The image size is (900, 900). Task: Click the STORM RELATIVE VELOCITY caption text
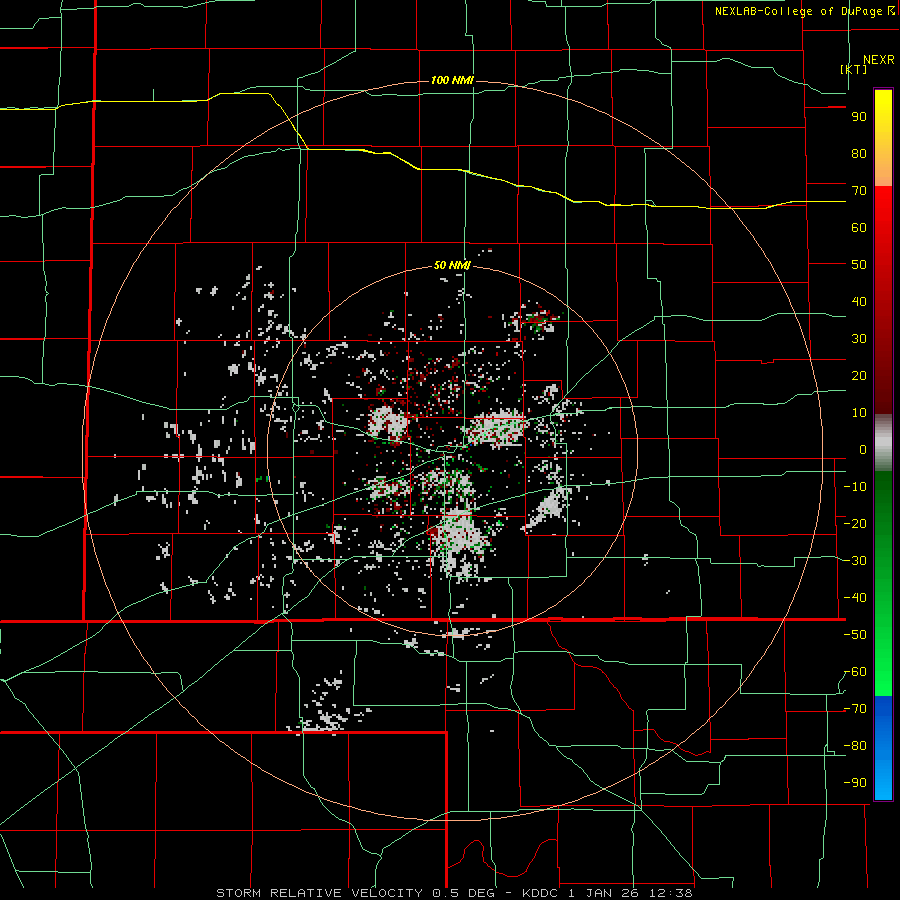320,893
